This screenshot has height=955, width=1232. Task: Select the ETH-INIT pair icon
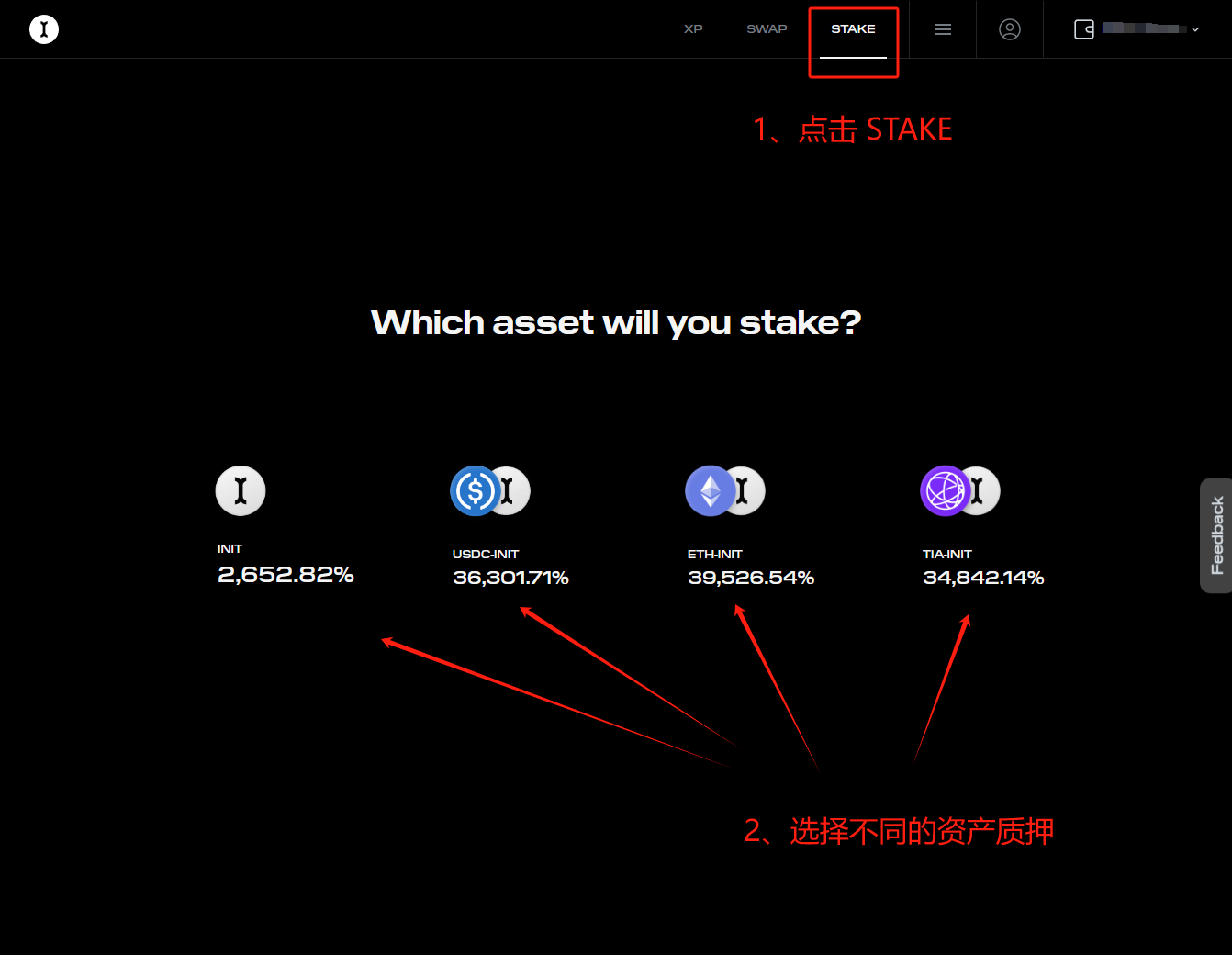[x=725, y=490]
